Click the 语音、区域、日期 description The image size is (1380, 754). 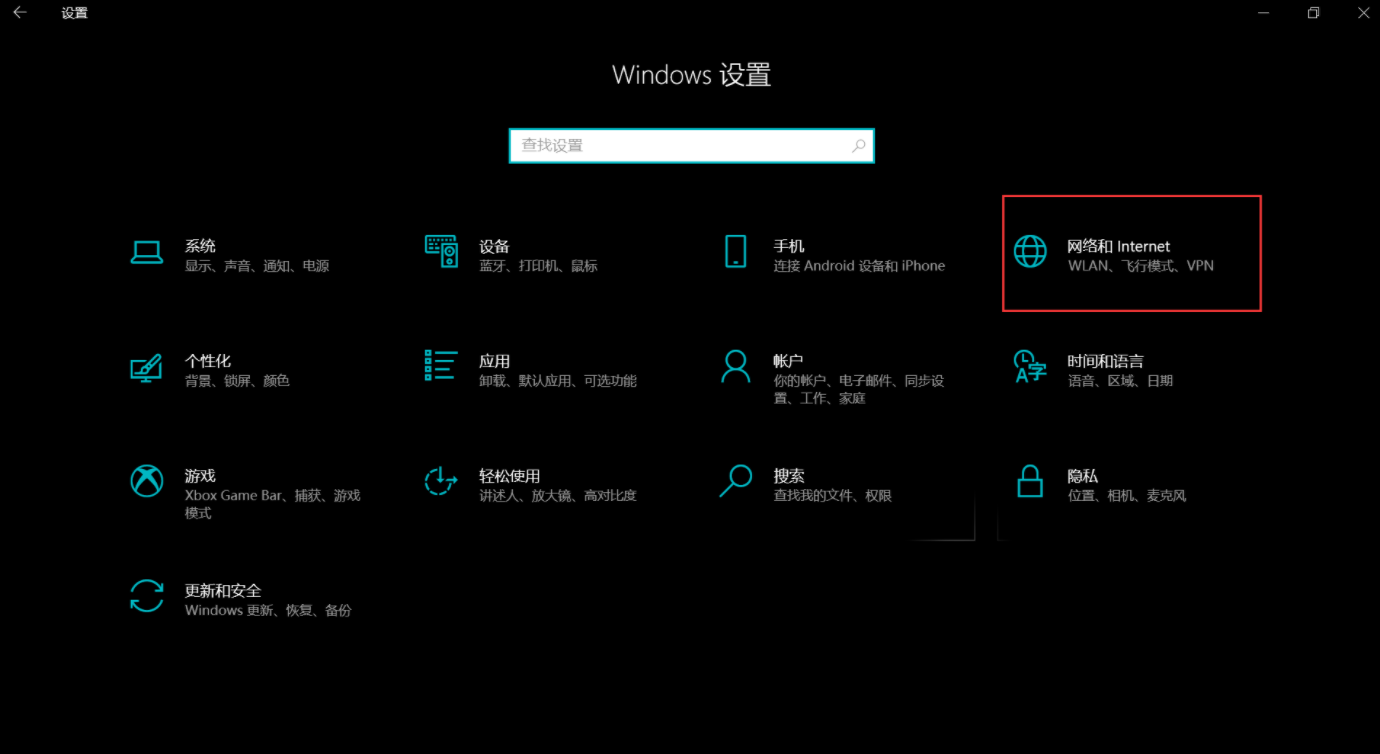(1120, 381)
